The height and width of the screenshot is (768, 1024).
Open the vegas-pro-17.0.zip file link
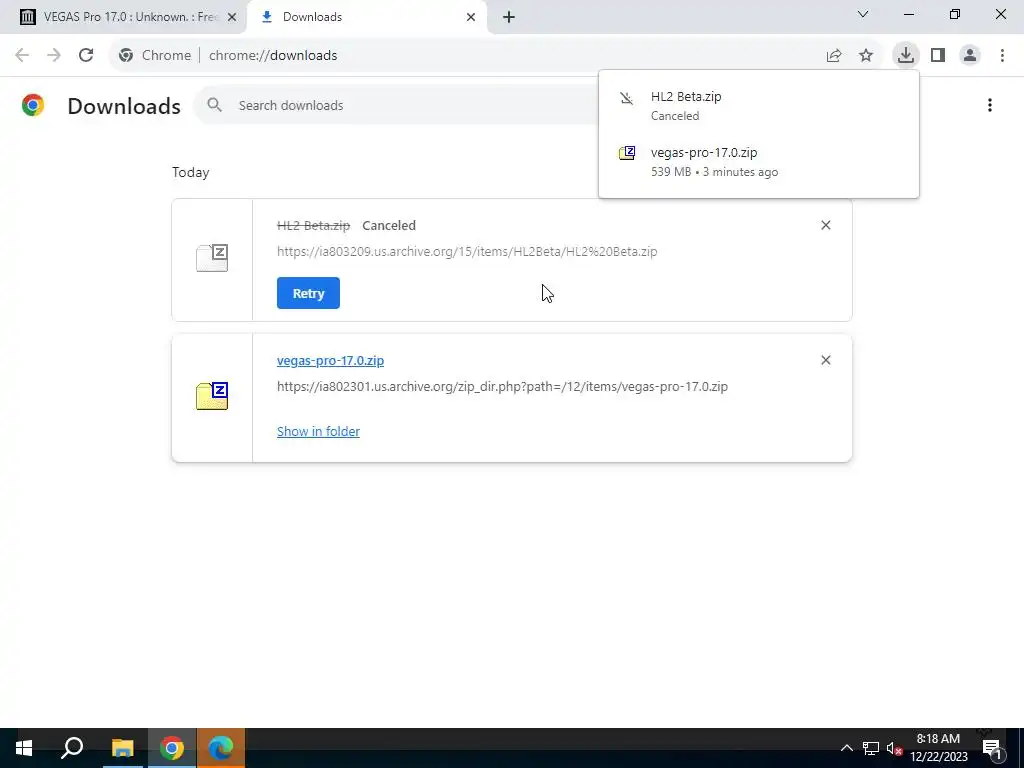pos(330,360)
